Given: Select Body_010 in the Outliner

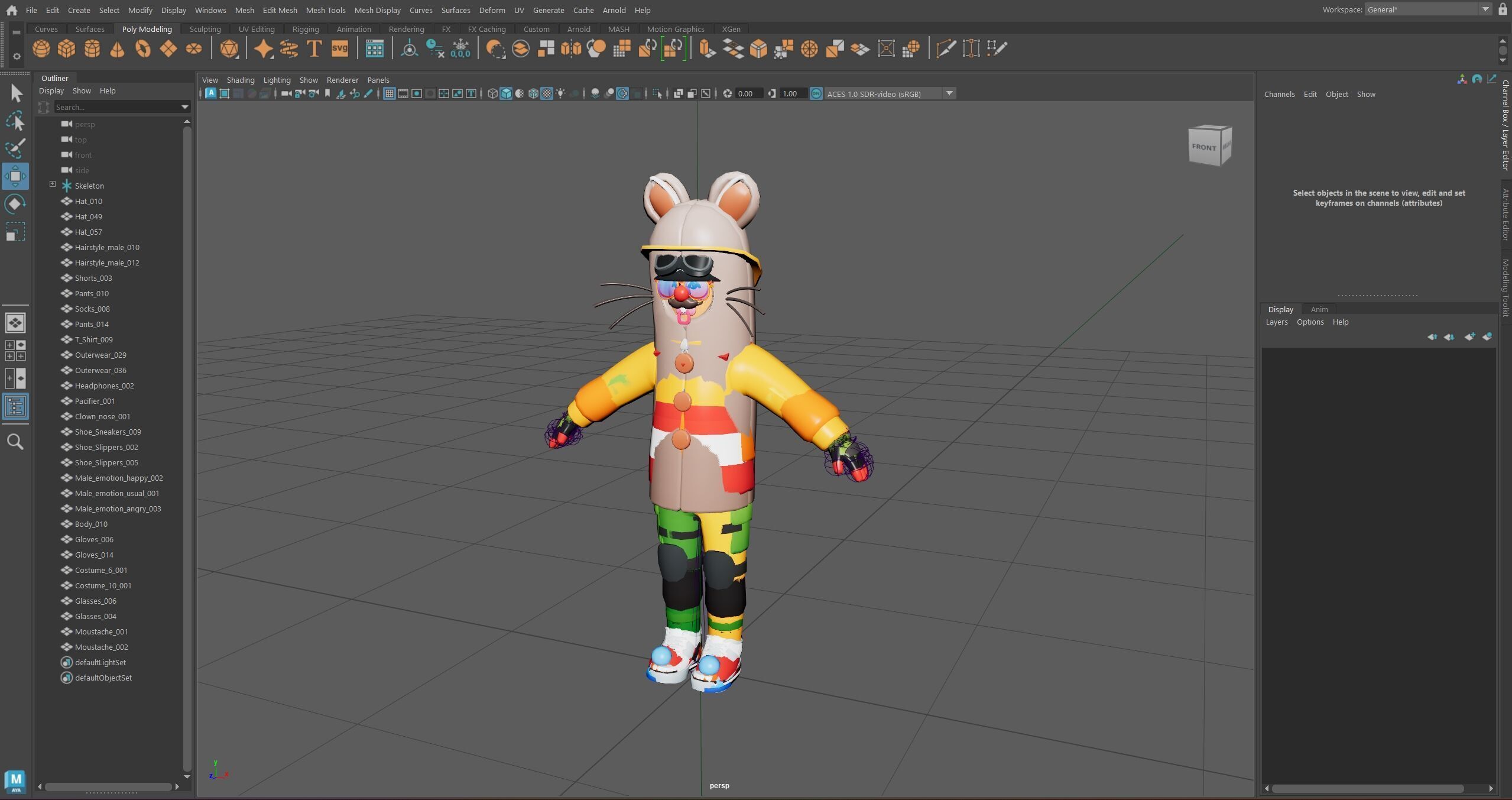Looking at the screenshot, I should click(91, 524).
